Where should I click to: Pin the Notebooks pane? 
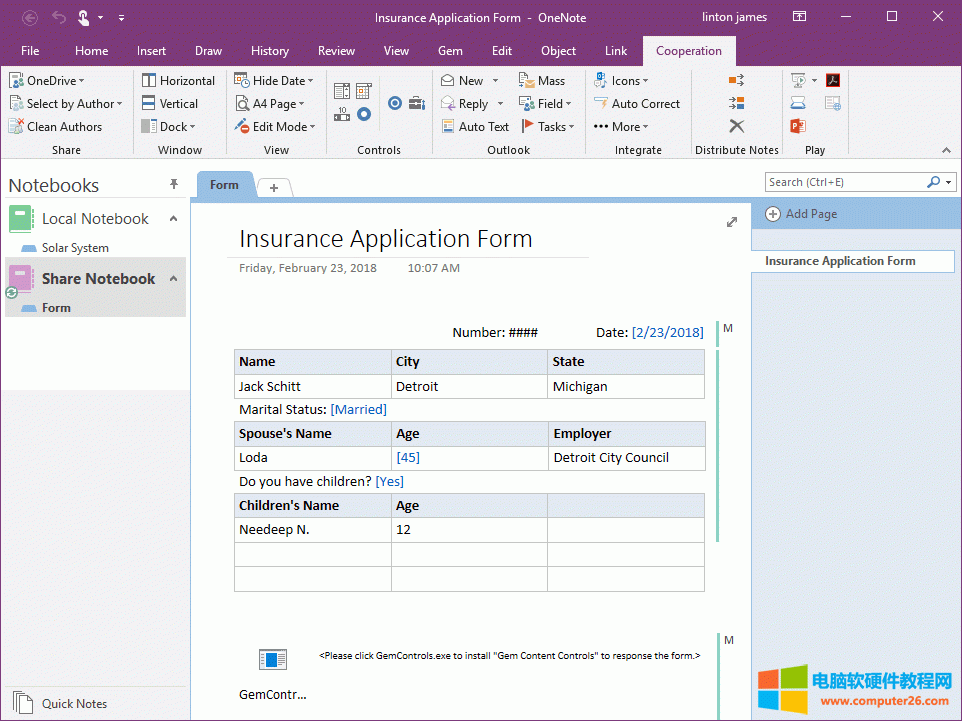tap(174, 184)
